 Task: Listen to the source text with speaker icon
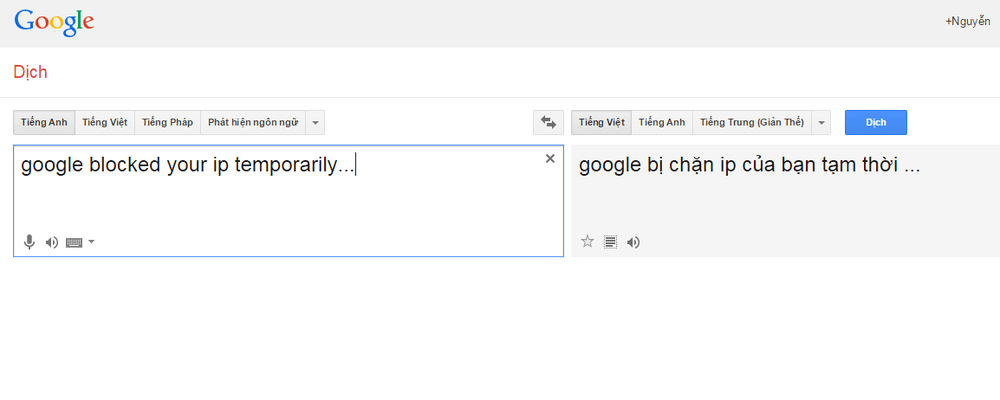coord(52,242)
